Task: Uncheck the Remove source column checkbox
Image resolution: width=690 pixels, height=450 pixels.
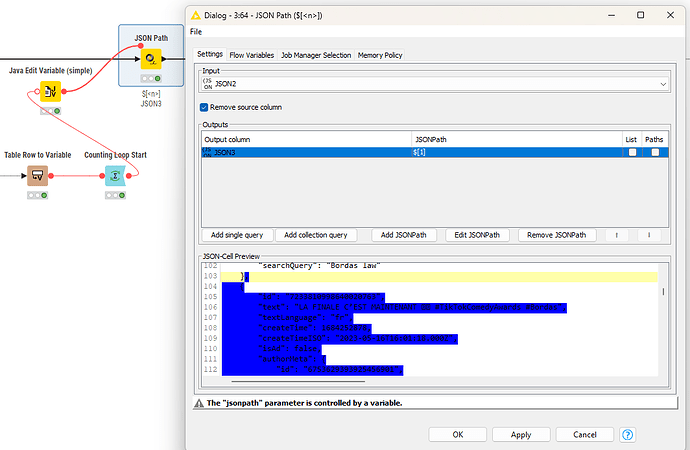Action: [x=205, y=106]
